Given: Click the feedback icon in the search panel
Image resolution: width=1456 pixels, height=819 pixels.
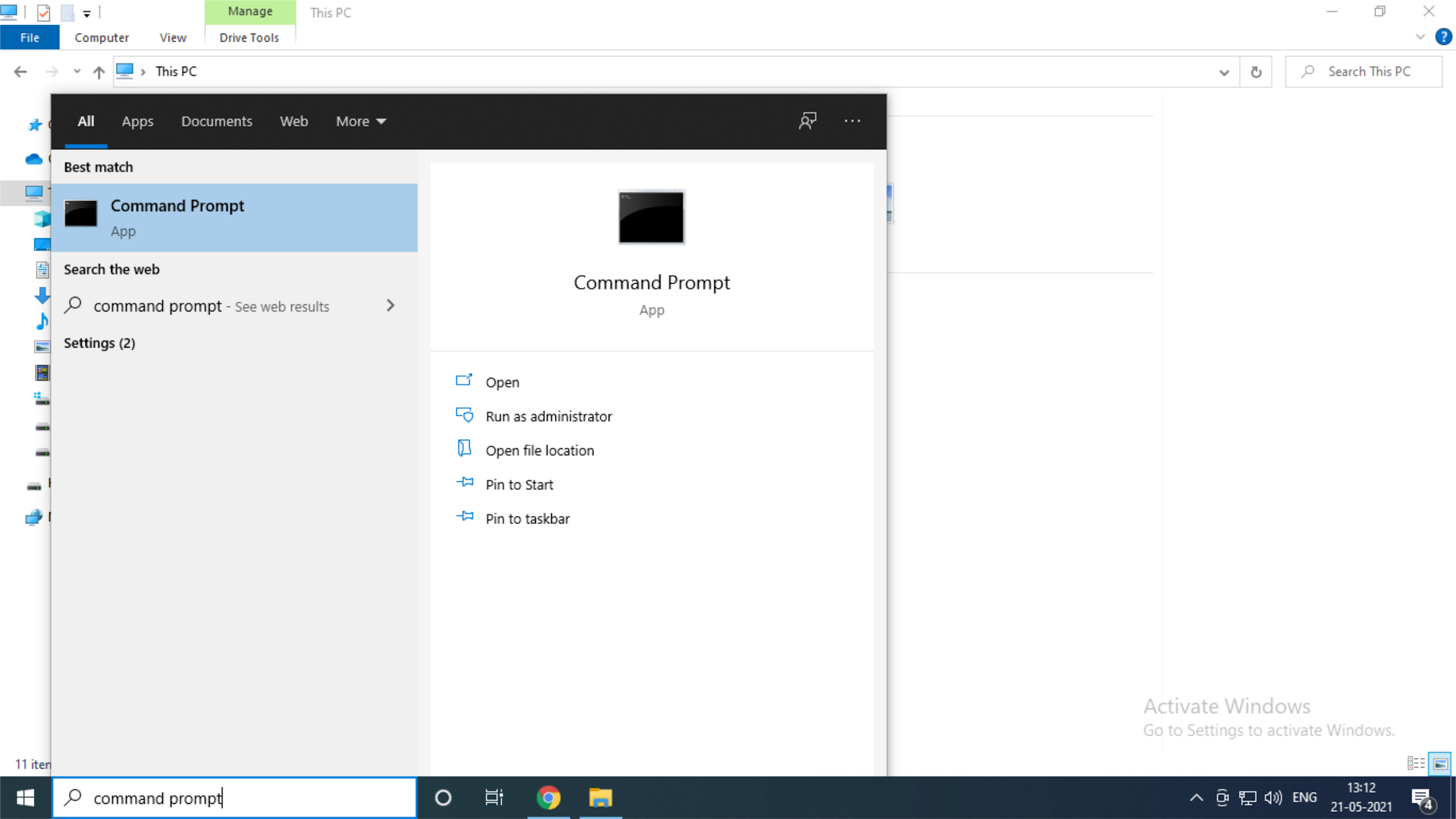Looking at the screenshot, I should [807, 121].
